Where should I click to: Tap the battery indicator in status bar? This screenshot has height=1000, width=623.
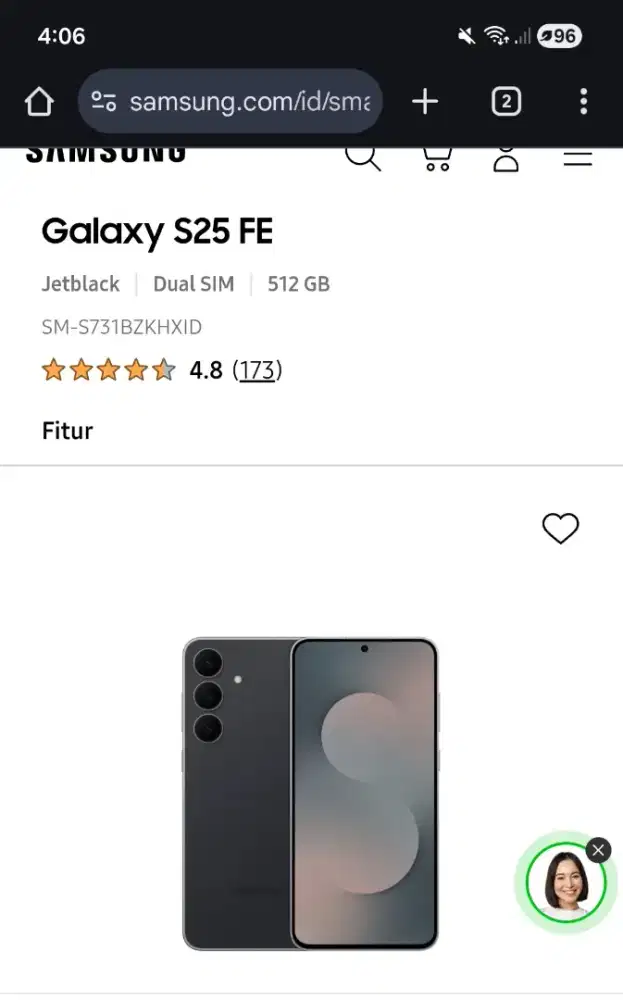557,36
